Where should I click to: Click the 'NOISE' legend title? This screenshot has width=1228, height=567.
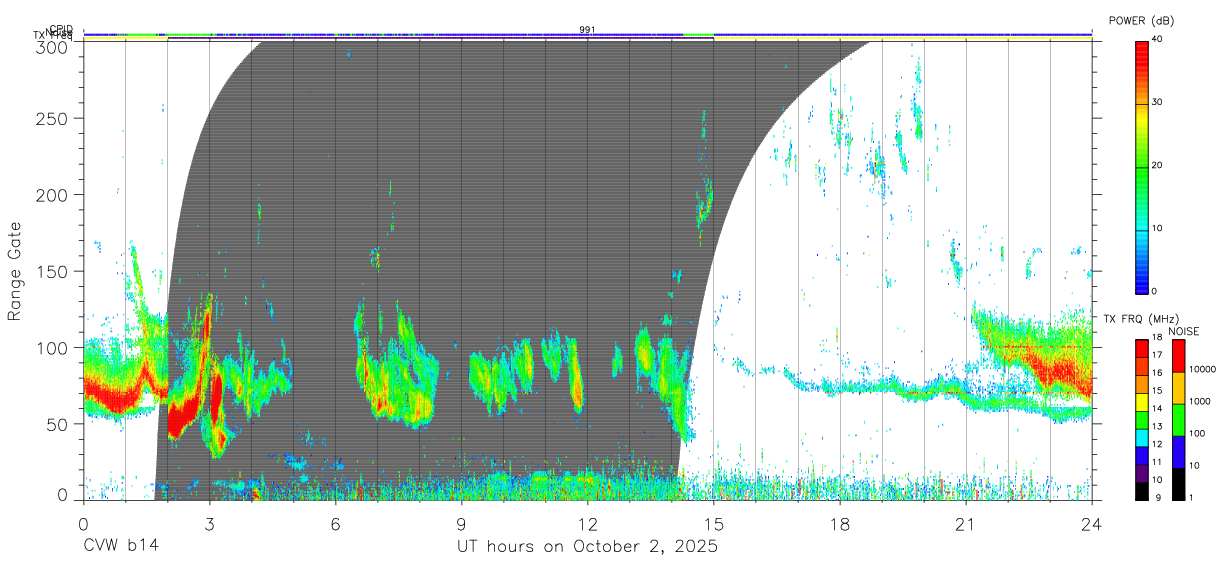[x=1184, y=331]
